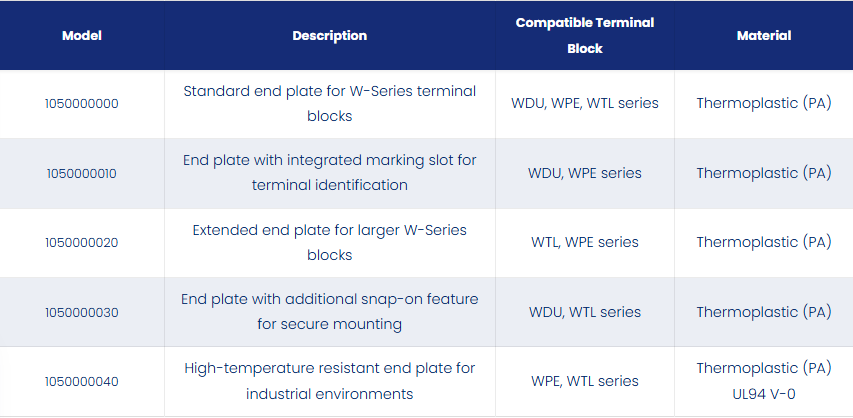The height and width of the screenshot is (418, 853).
Task: Click the Extended end plate description
Action: coord(330,242)
